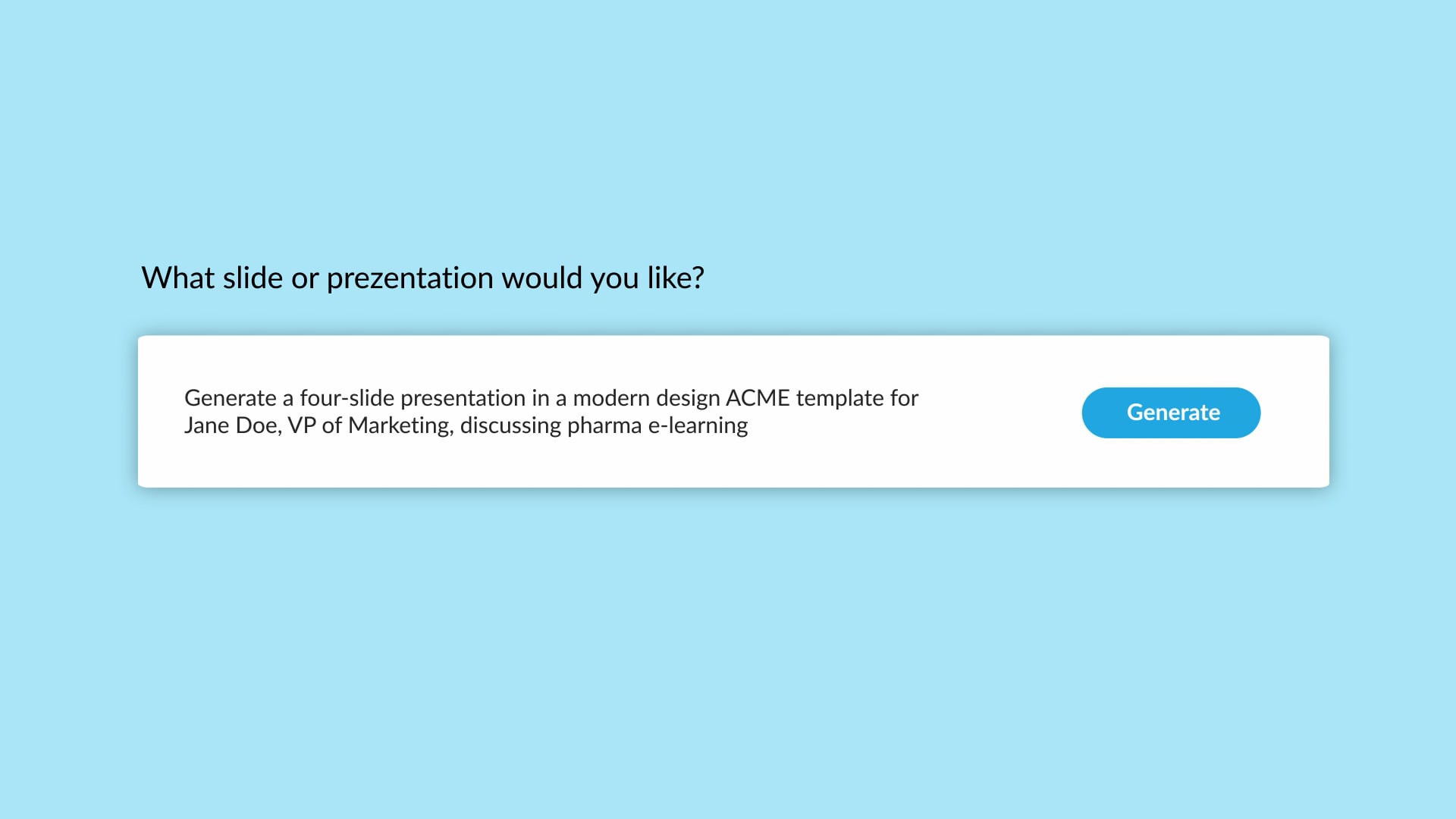Click the word 'pharma' in the prompt
The width and height of the screenshot is (1456, 819).
[604, 426]
